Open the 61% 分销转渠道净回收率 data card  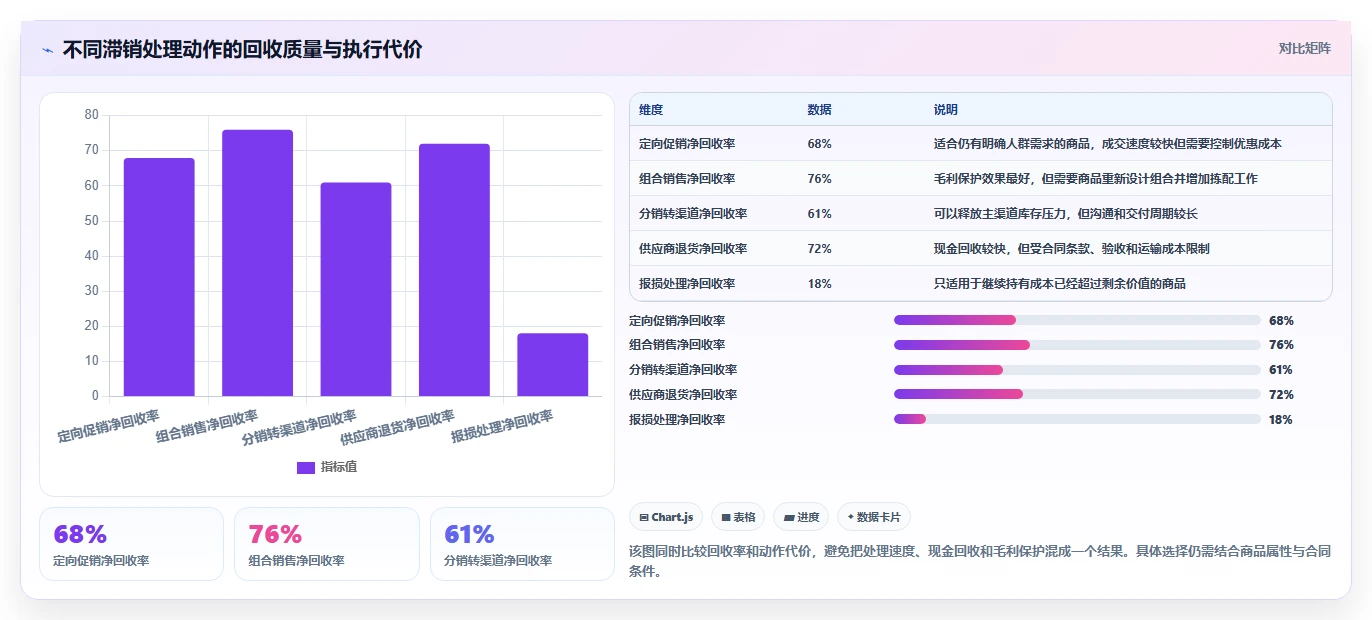522,544
